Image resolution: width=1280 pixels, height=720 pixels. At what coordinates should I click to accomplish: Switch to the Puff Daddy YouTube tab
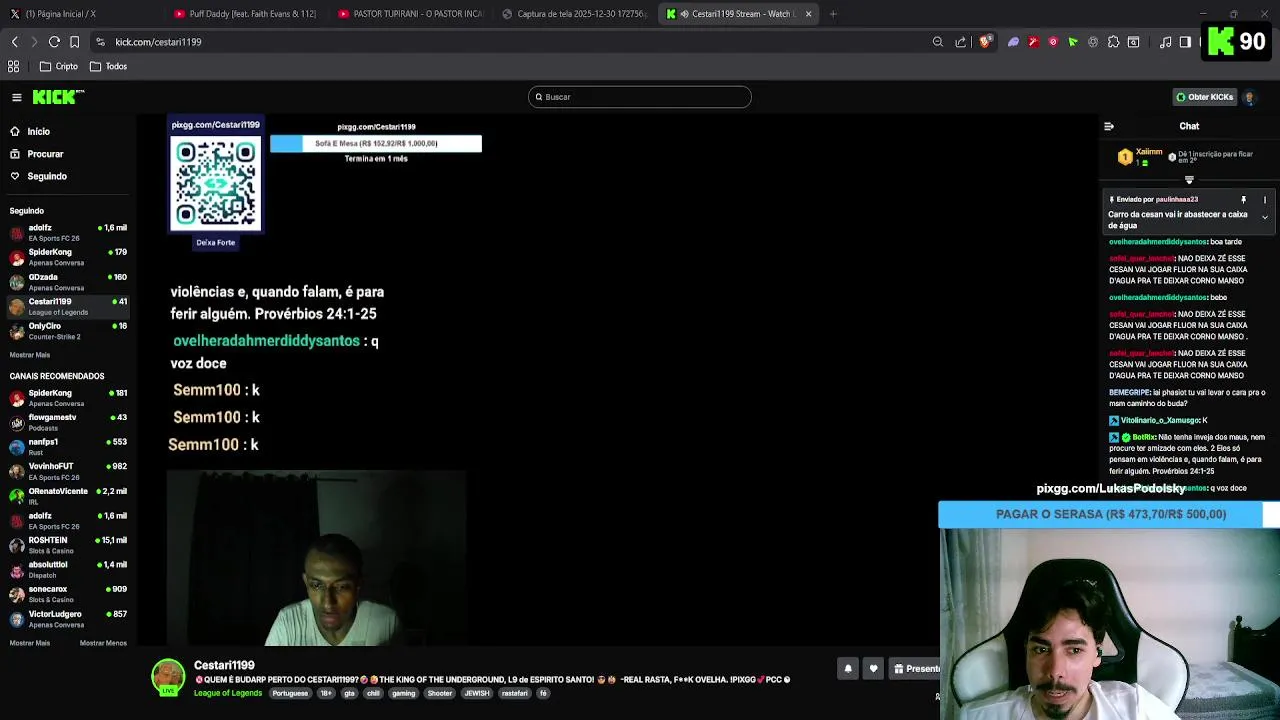pos(245,14)
